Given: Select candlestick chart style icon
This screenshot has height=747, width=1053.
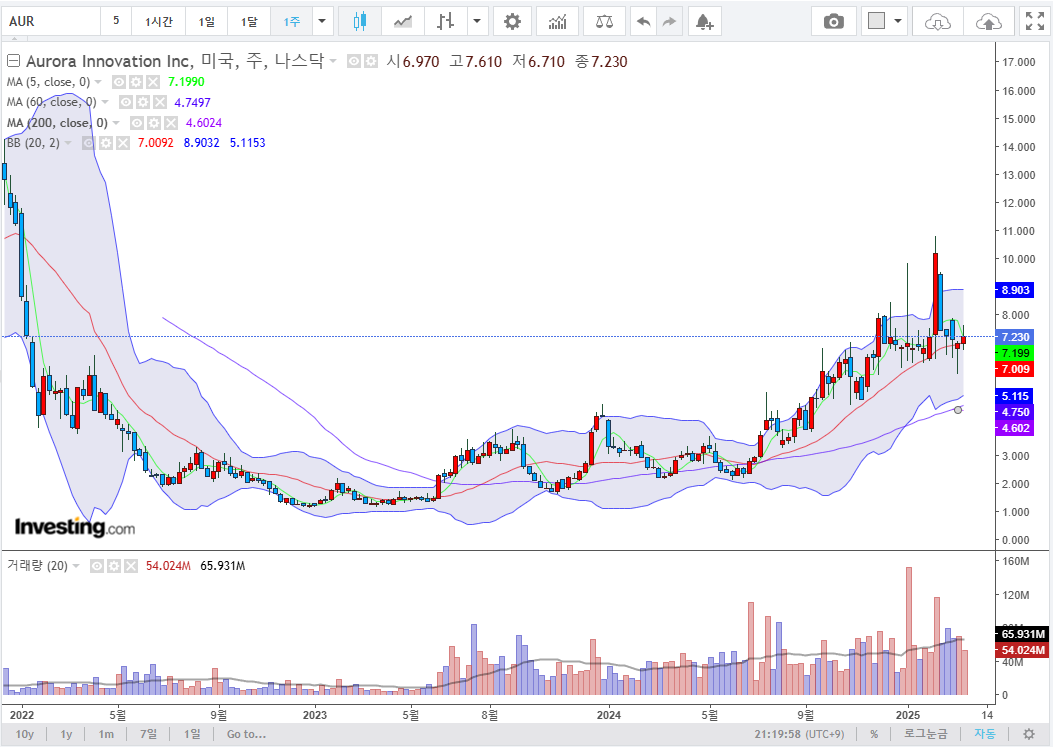Looking at the screenshot, I should coord(360,21).
